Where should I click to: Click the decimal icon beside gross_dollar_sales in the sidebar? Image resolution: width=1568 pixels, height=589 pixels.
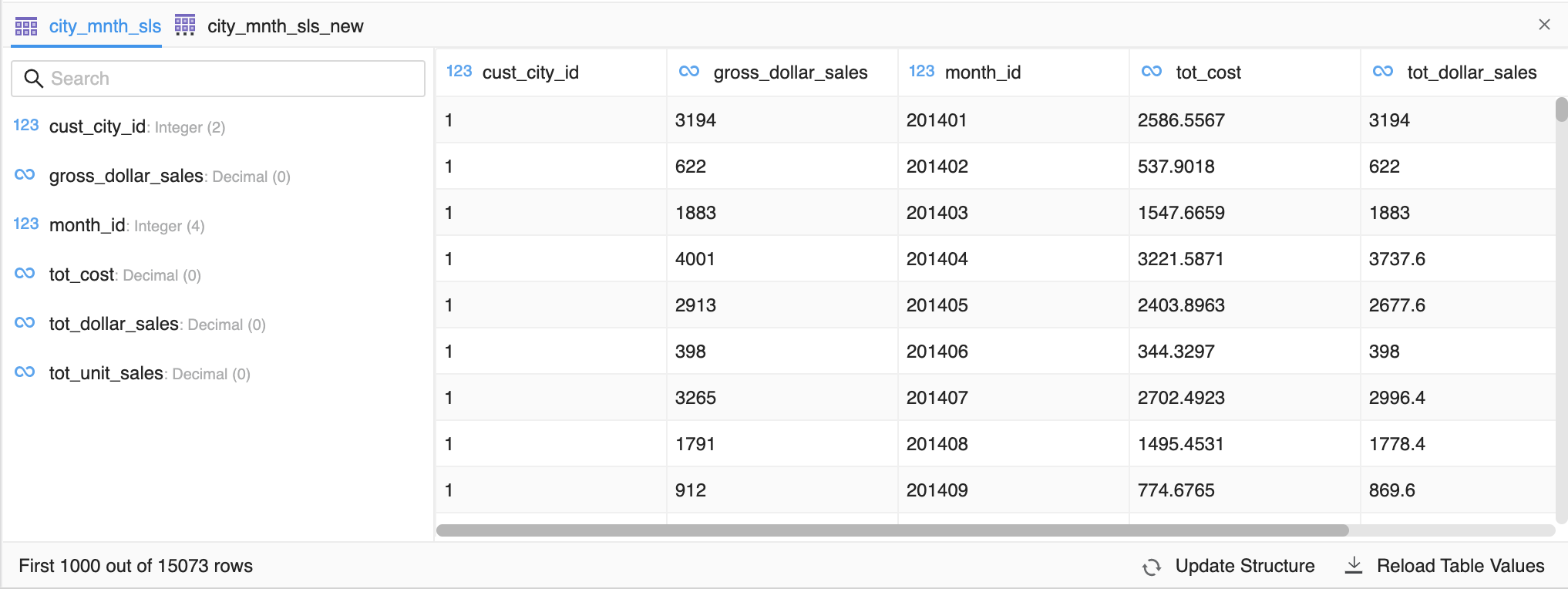25,175
